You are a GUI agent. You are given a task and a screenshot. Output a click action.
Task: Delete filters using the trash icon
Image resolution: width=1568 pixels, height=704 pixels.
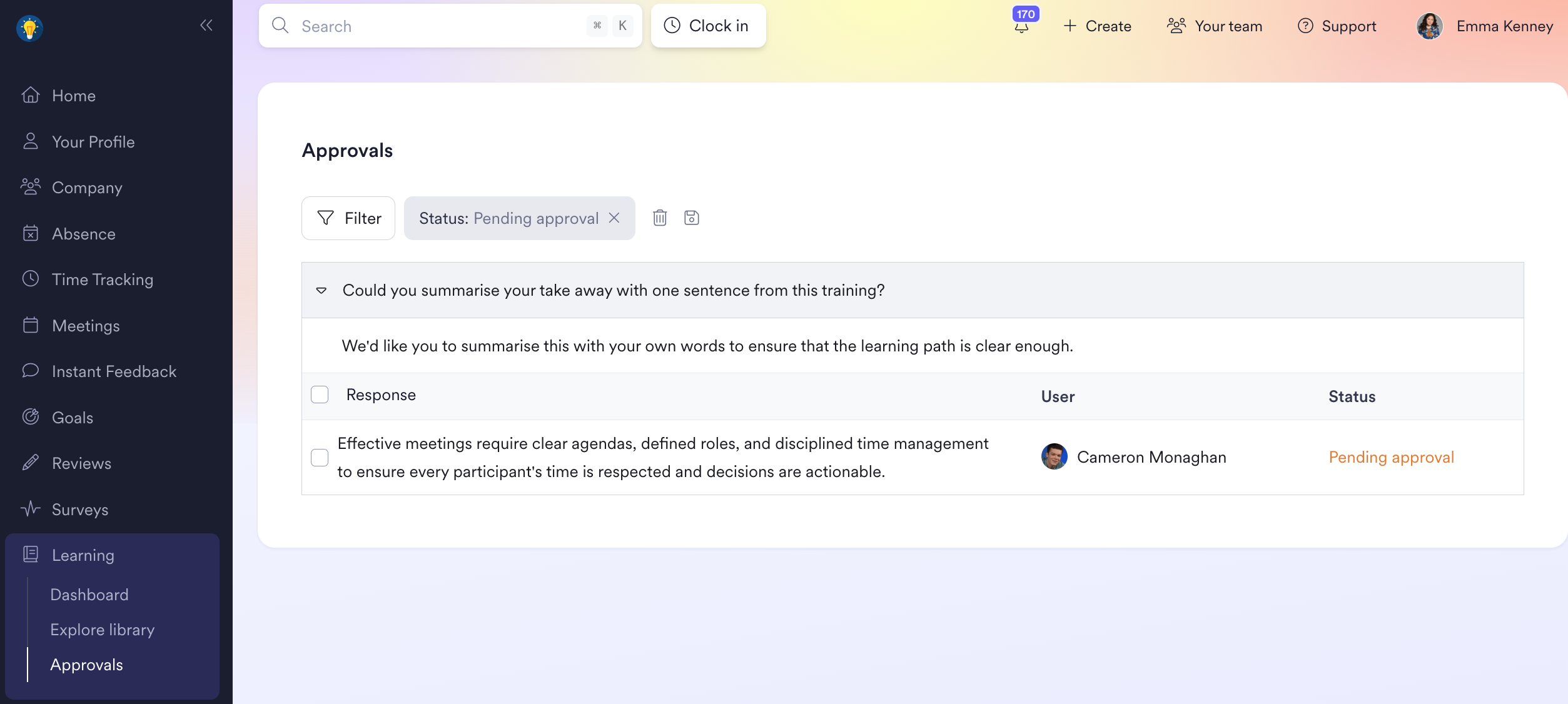click(x=660, y=218)
